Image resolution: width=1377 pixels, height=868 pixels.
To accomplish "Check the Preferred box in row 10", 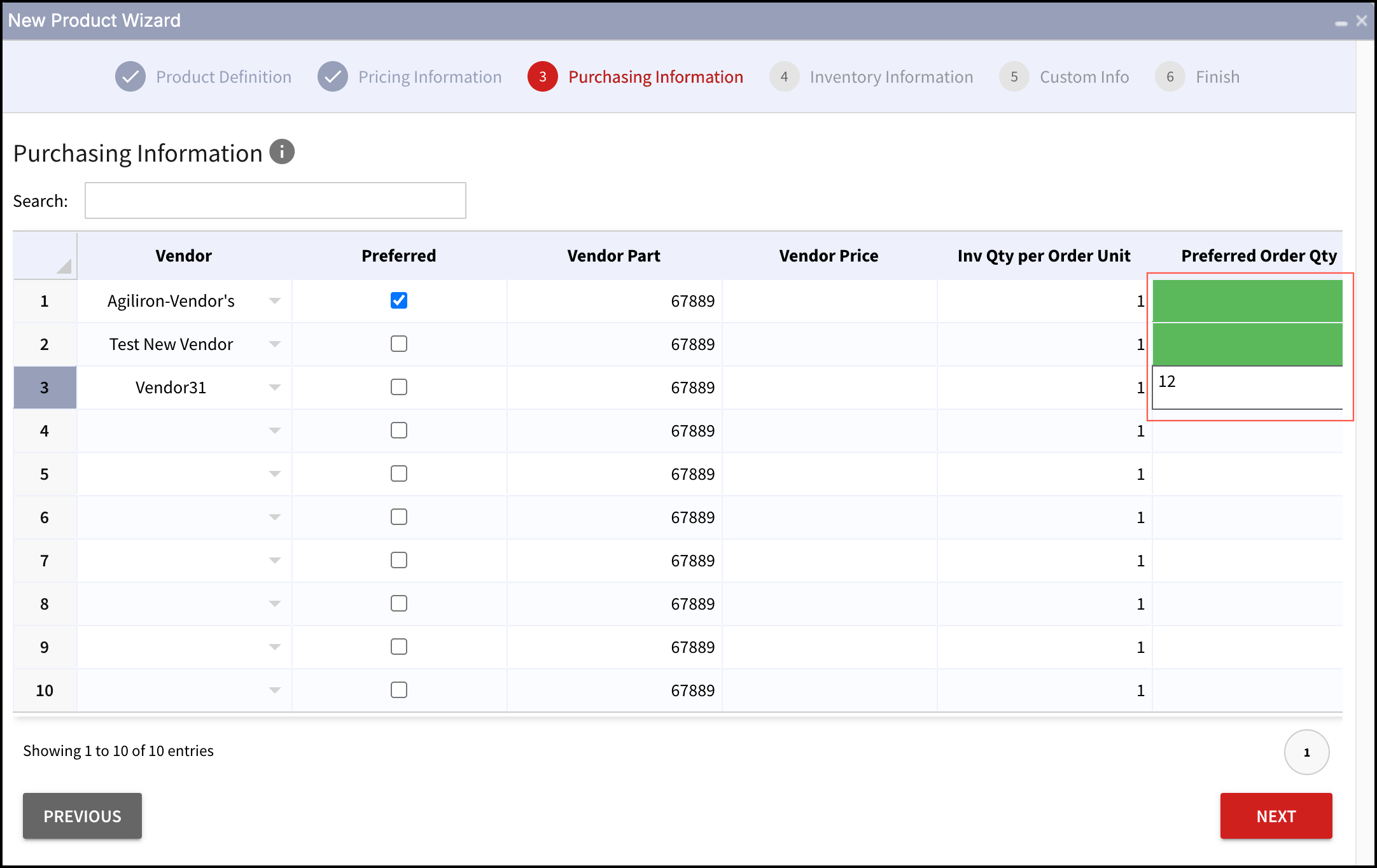I will tap(399, 690).
